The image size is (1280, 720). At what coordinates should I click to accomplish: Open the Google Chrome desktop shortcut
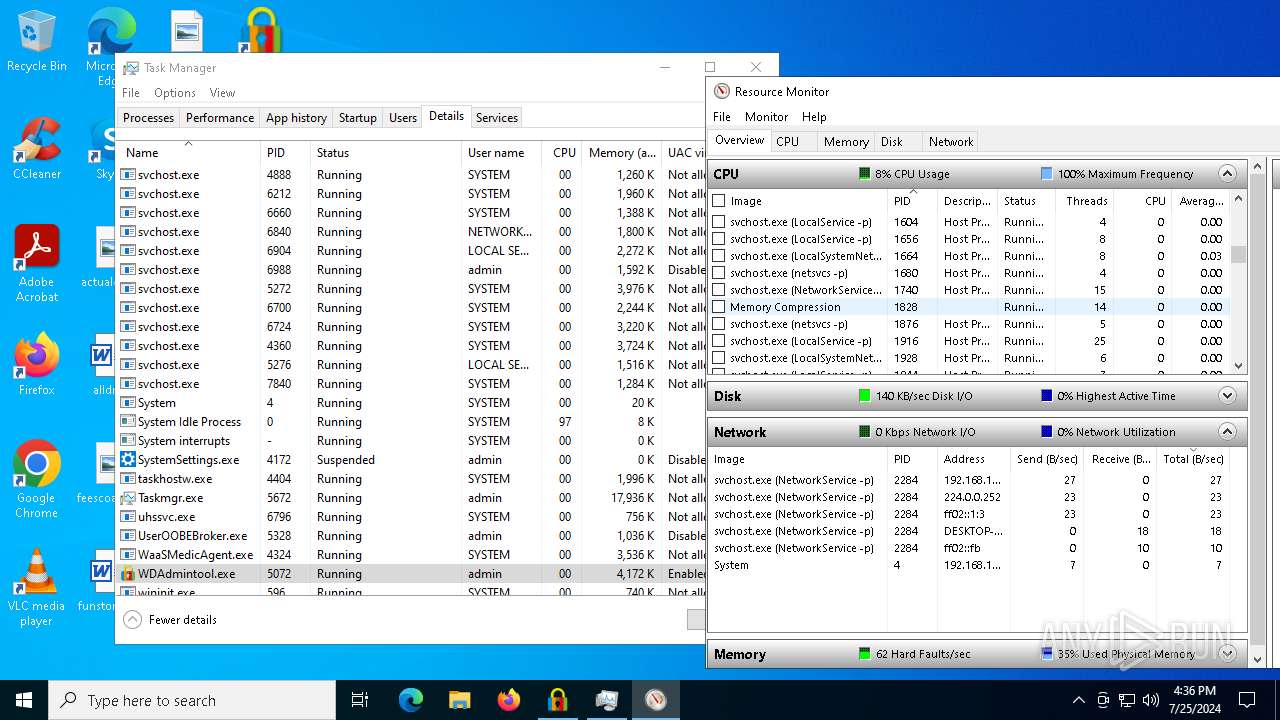click(37, 480)
